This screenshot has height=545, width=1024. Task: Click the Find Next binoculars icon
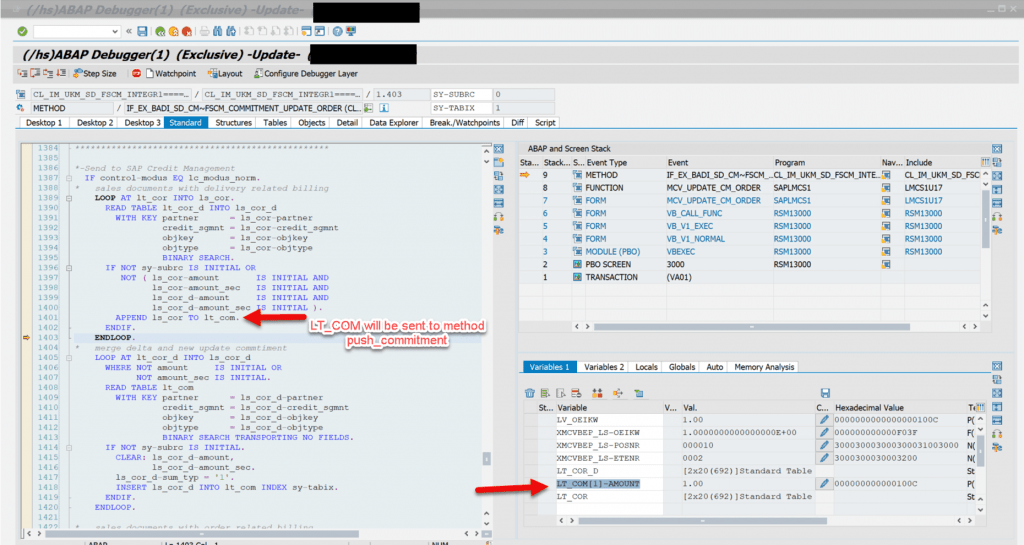click(x=231, y=31)
